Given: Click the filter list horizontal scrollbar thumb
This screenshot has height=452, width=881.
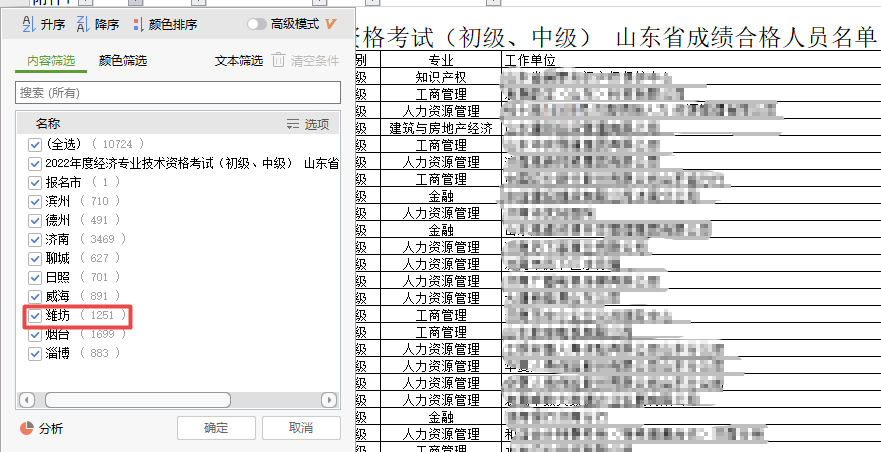Looking at the screenshot, I should 138,400.
